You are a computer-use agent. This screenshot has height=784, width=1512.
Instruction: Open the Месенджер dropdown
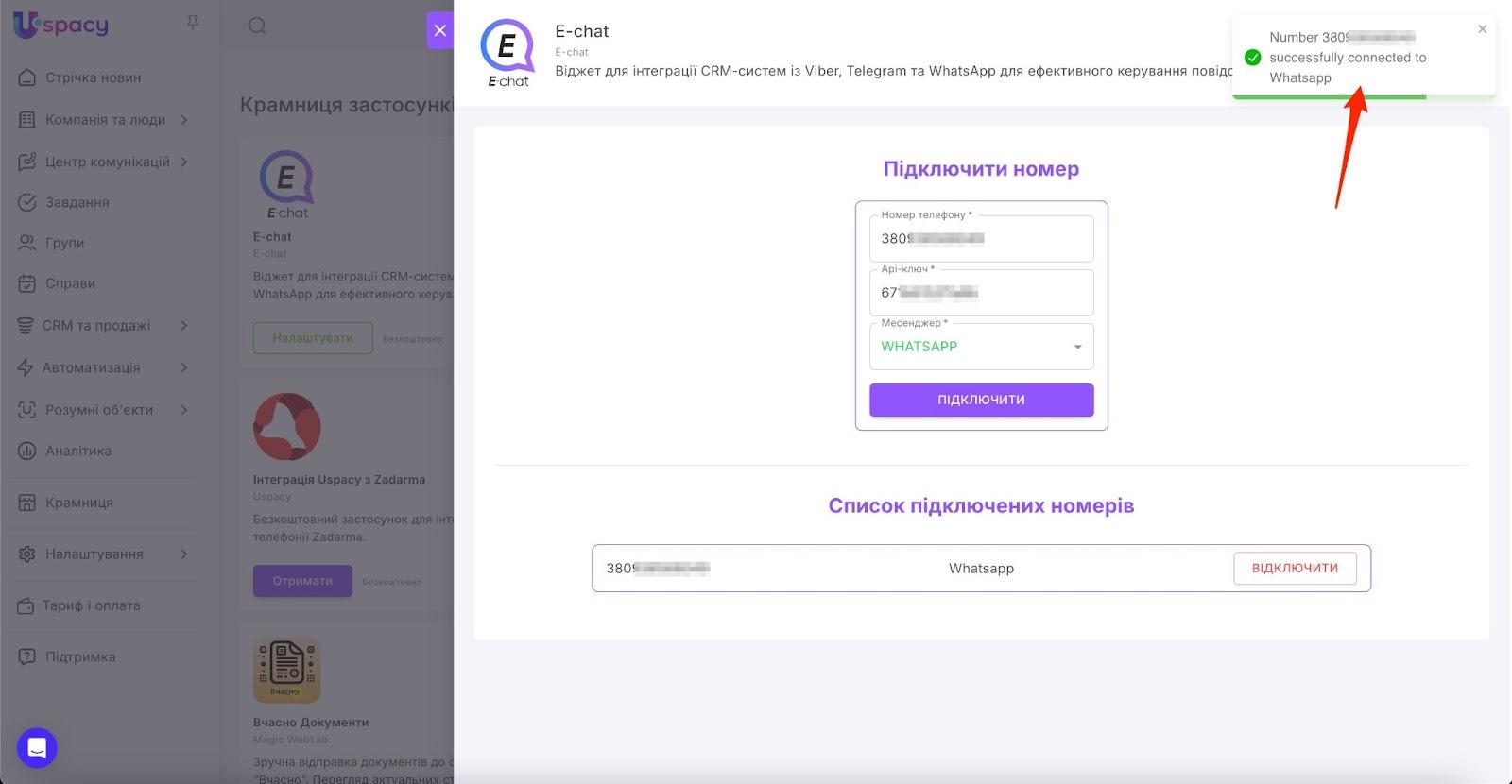[x=981, y=347]
